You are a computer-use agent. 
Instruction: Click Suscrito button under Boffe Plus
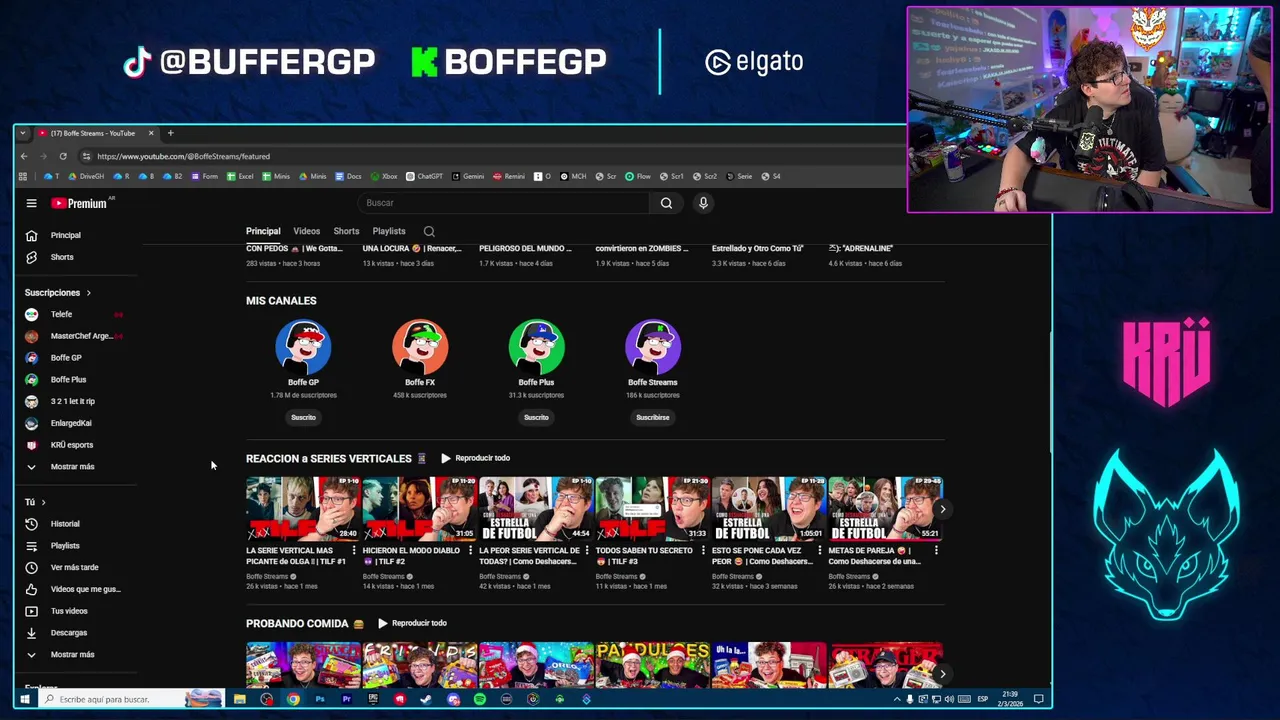point(536,418)
